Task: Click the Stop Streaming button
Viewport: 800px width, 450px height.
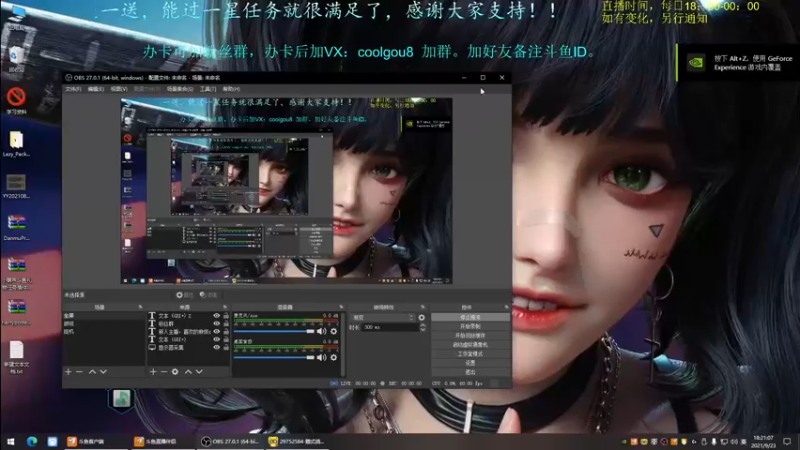Action: (x=470, y=317)
